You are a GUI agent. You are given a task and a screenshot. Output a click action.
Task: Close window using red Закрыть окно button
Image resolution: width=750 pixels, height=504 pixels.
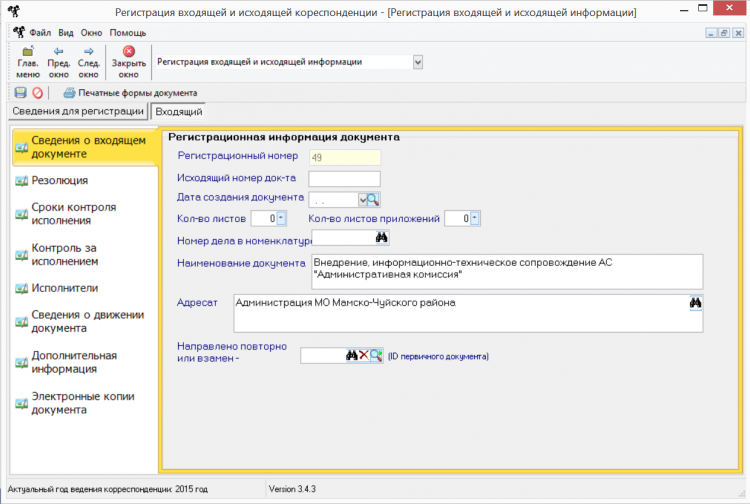(x=129, y=63)
